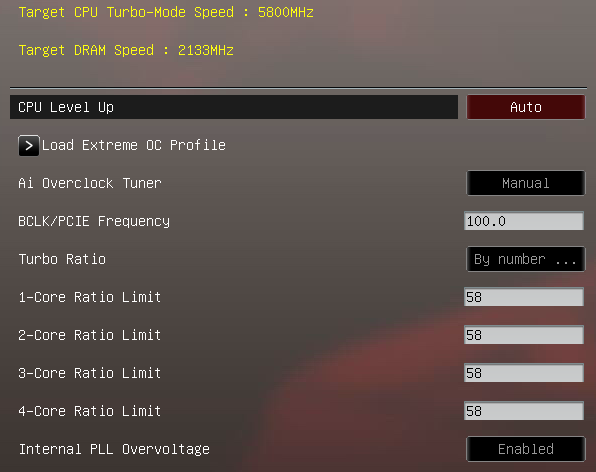Toggle Internal PLL Overvoltage Enabled option
This screenshot has height=472, width=596.
coord(526,449)
